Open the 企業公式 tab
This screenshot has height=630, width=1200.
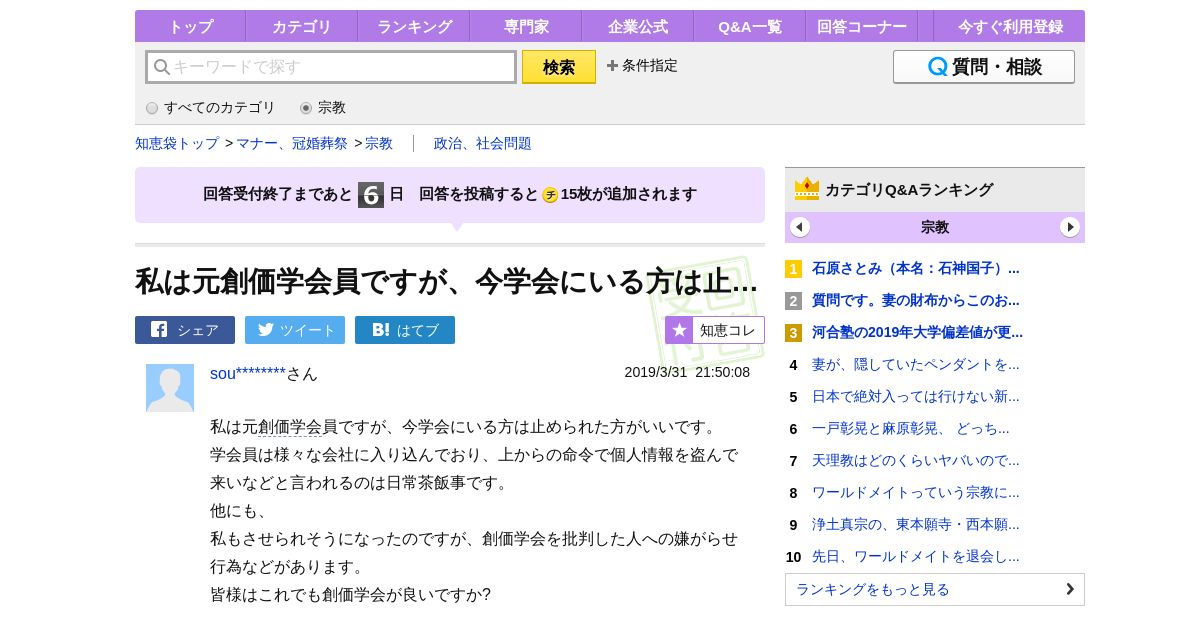pyautogui.click(x=637, y=26)
